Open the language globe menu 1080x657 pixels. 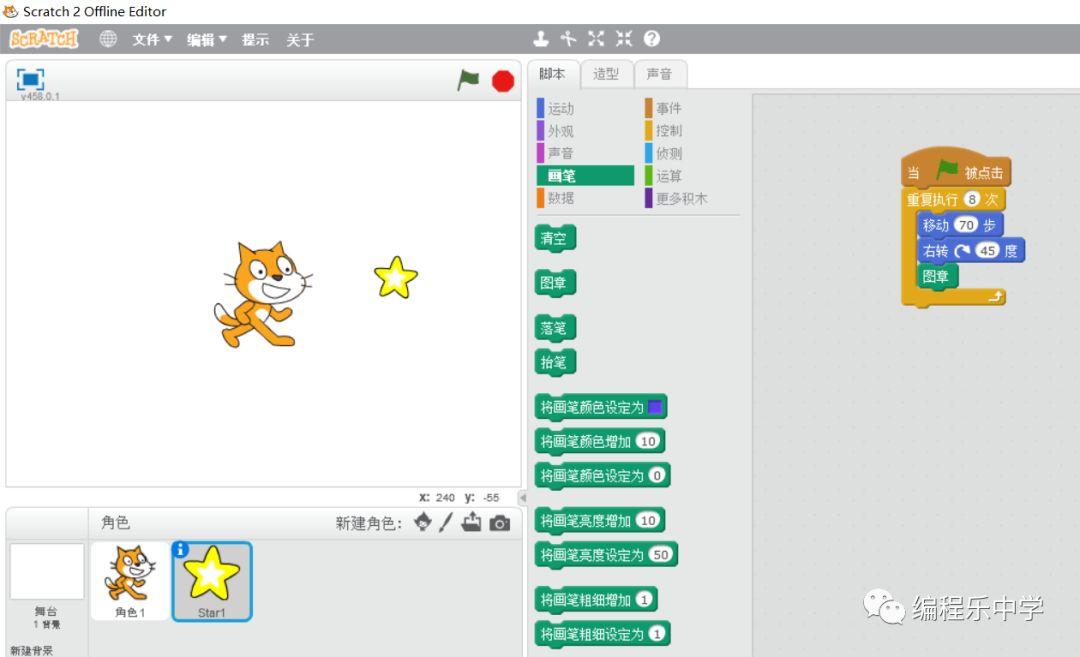tap(108, 39)
